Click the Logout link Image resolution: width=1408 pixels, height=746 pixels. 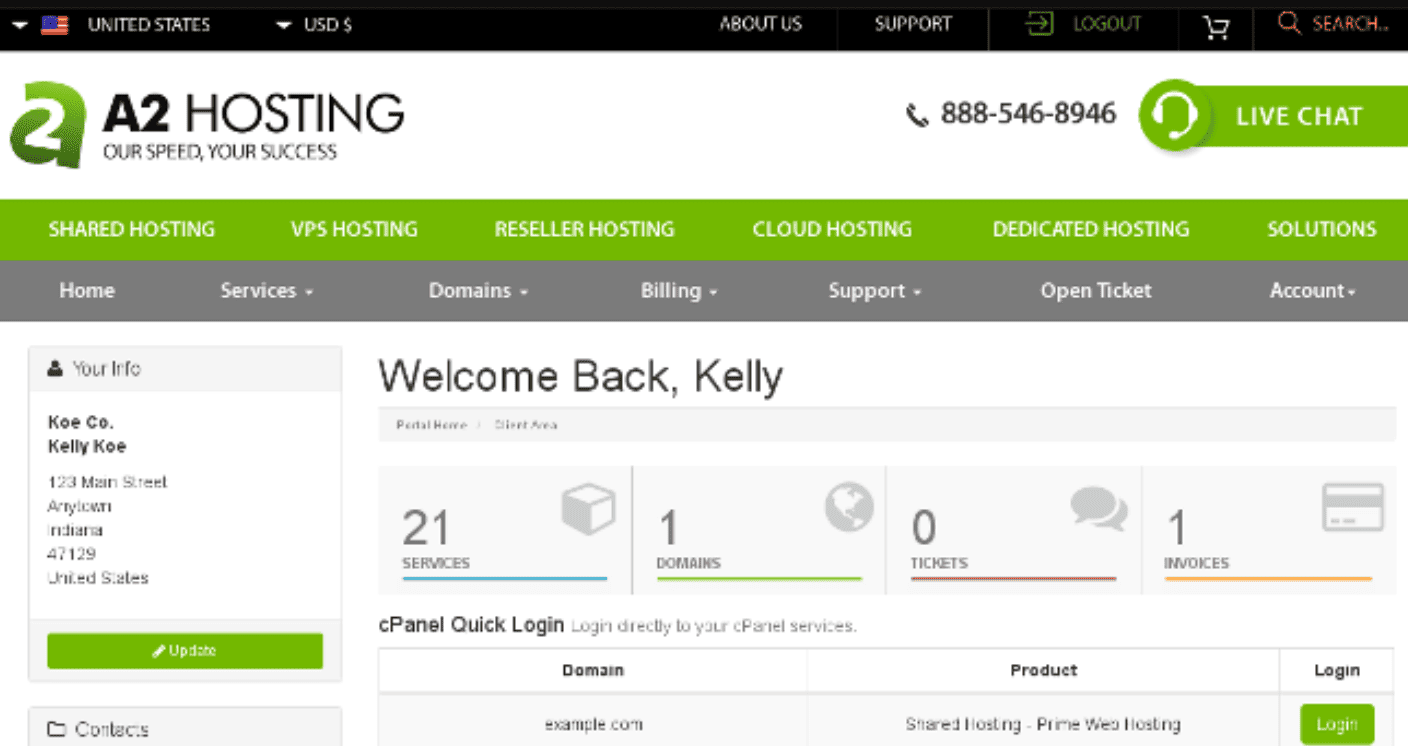[x=1084, y=24]
